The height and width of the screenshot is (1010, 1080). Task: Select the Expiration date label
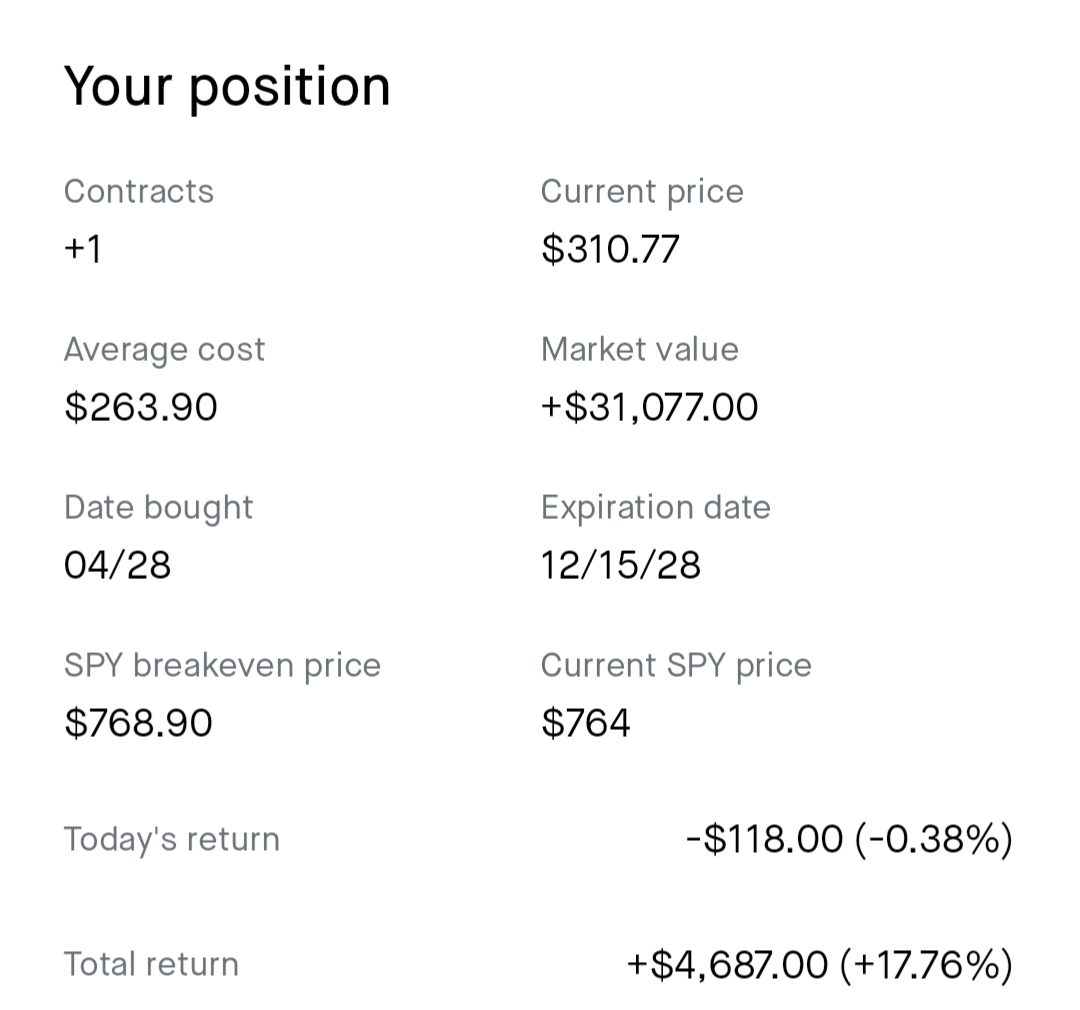tap(655, 508)
